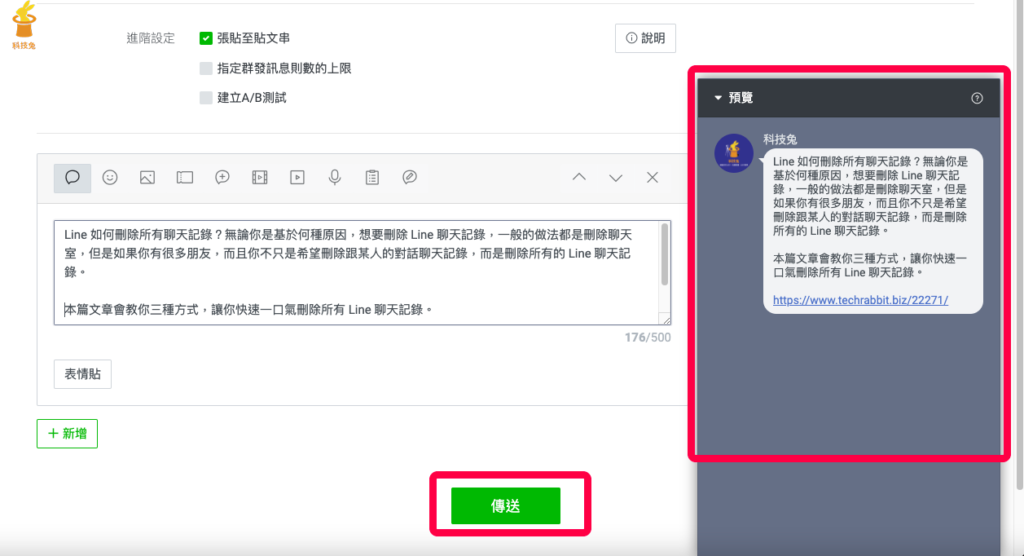The width and height of the screenshot is (1024, 556).
Task: Click 科技兔 avatar in preview chat
Action: click(734, 154)
